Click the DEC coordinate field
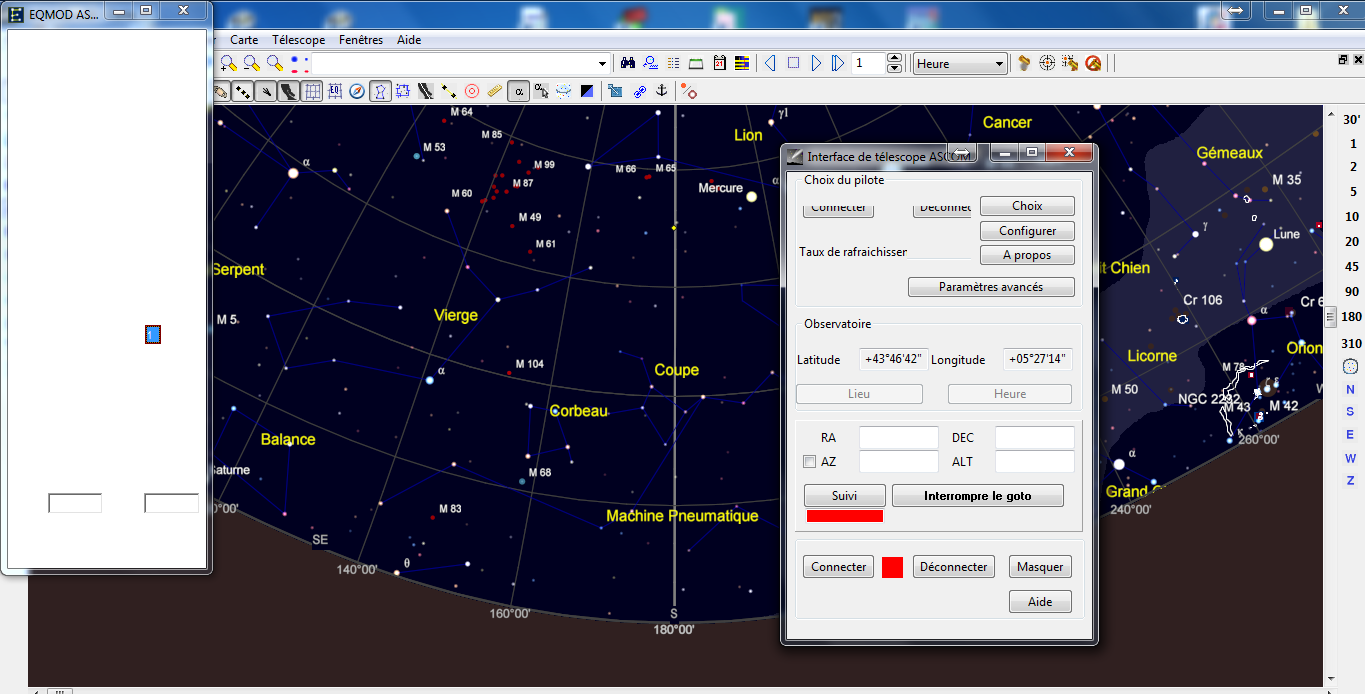 (x=1035, y=438)
